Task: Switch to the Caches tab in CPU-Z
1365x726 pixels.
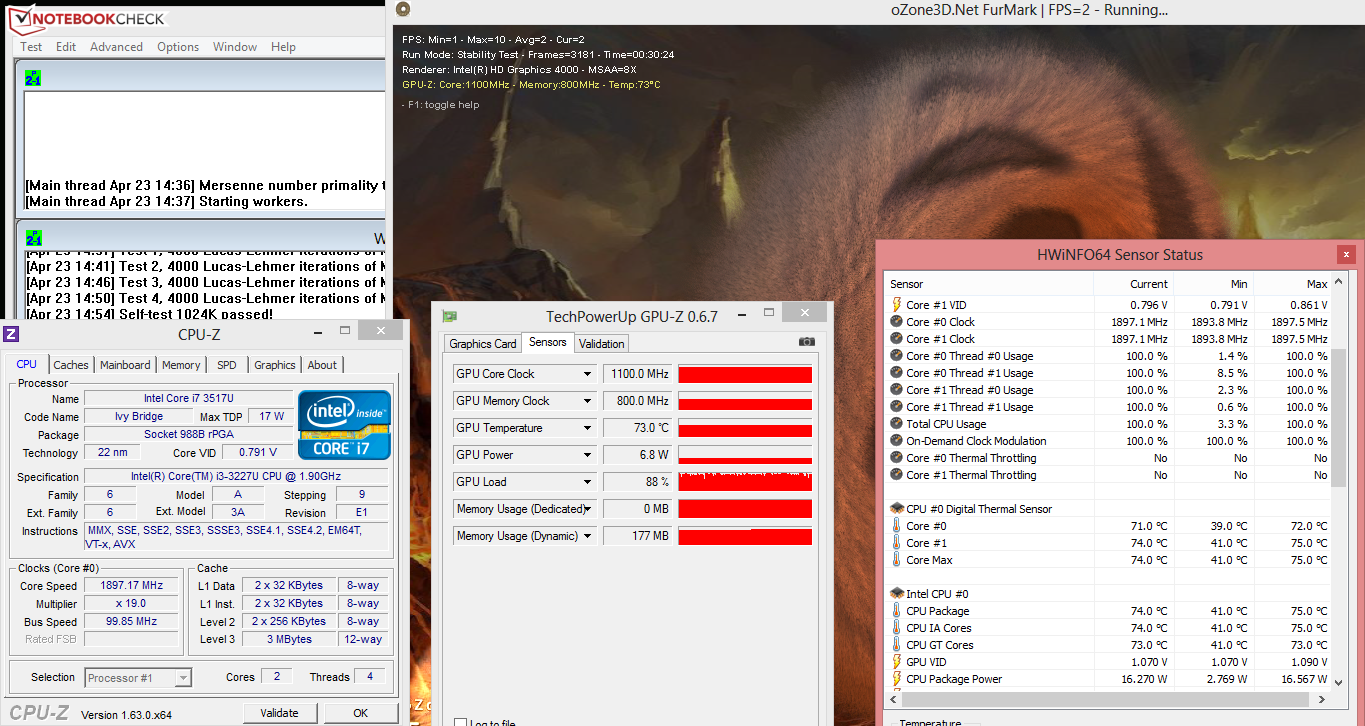Action: (x=71, y=365)
